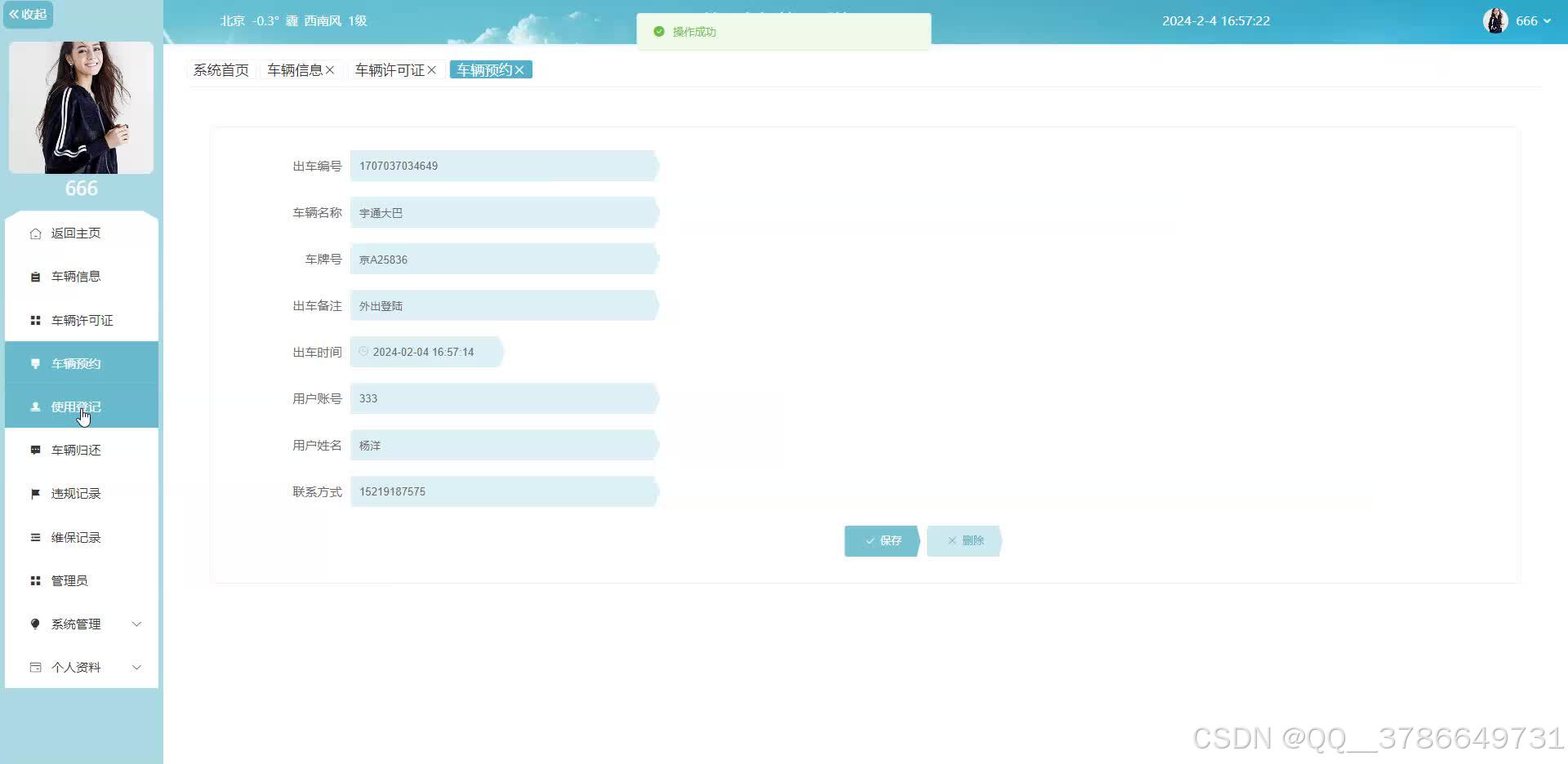The width and height of the screenshot is (1568, 764).
Task: Click the card icon beside 个人资料
Action: [x=35, y=667]
